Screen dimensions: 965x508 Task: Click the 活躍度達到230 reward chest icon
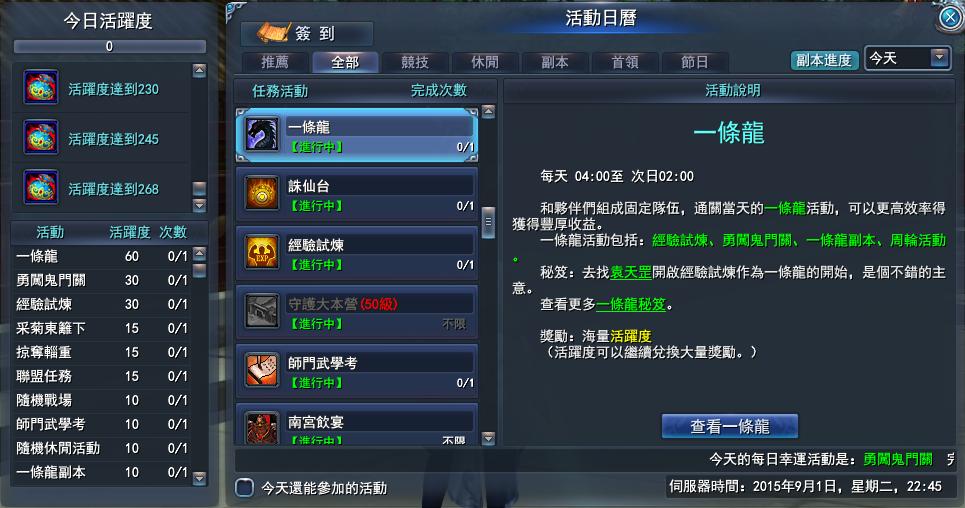pos(41,87)
